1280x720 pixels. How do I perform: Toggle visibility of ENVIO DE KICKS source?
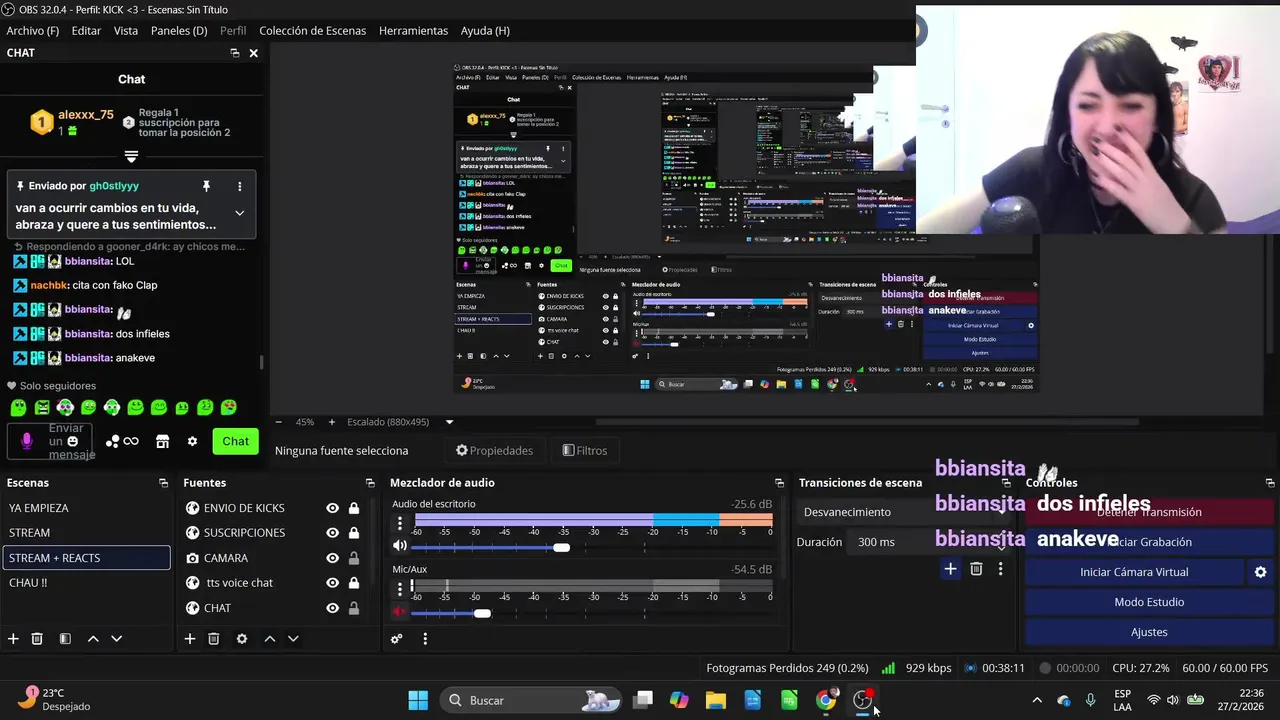[x=332, y=508]
